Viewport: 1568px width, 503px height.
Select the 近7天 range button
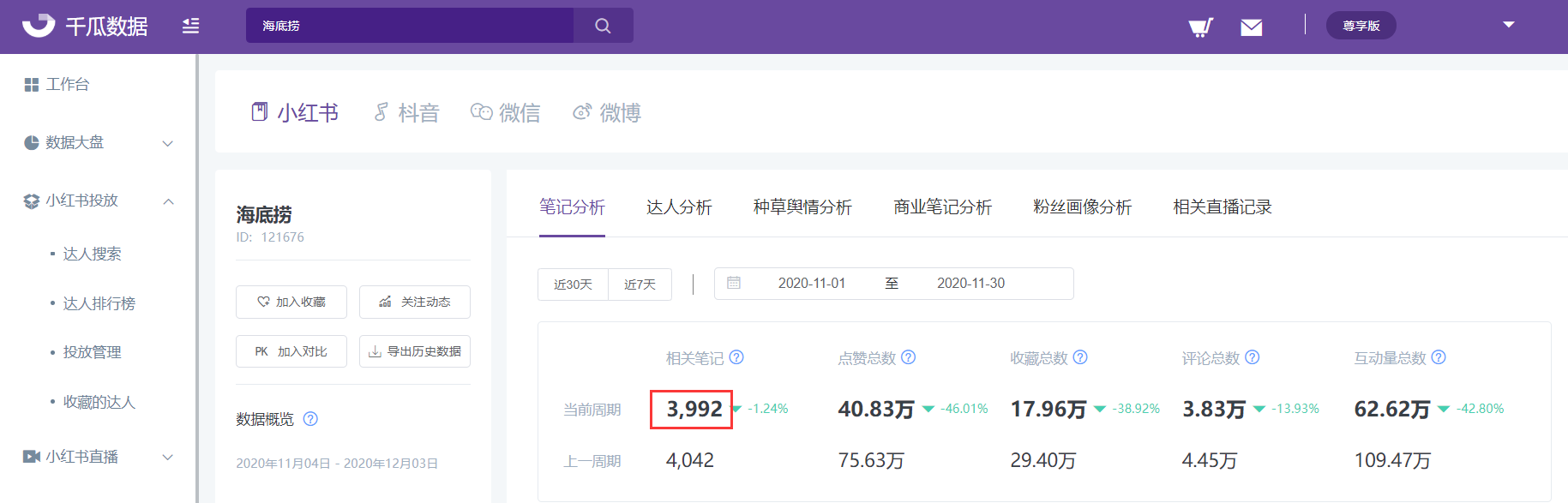click(x=640, y=284)
